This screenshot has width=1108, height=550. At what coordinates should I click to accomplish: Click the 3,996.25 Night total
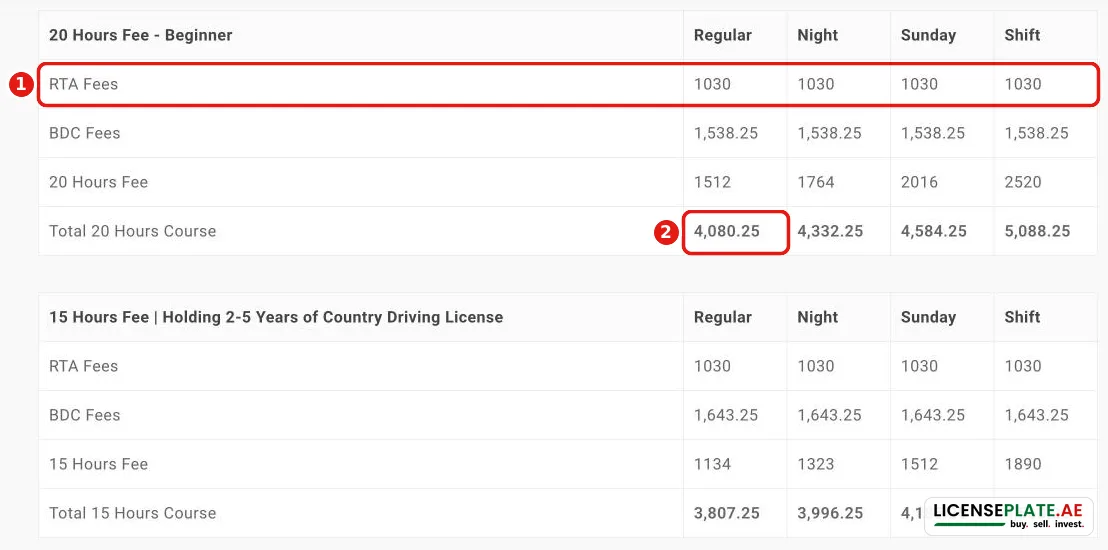click(830, 513)
